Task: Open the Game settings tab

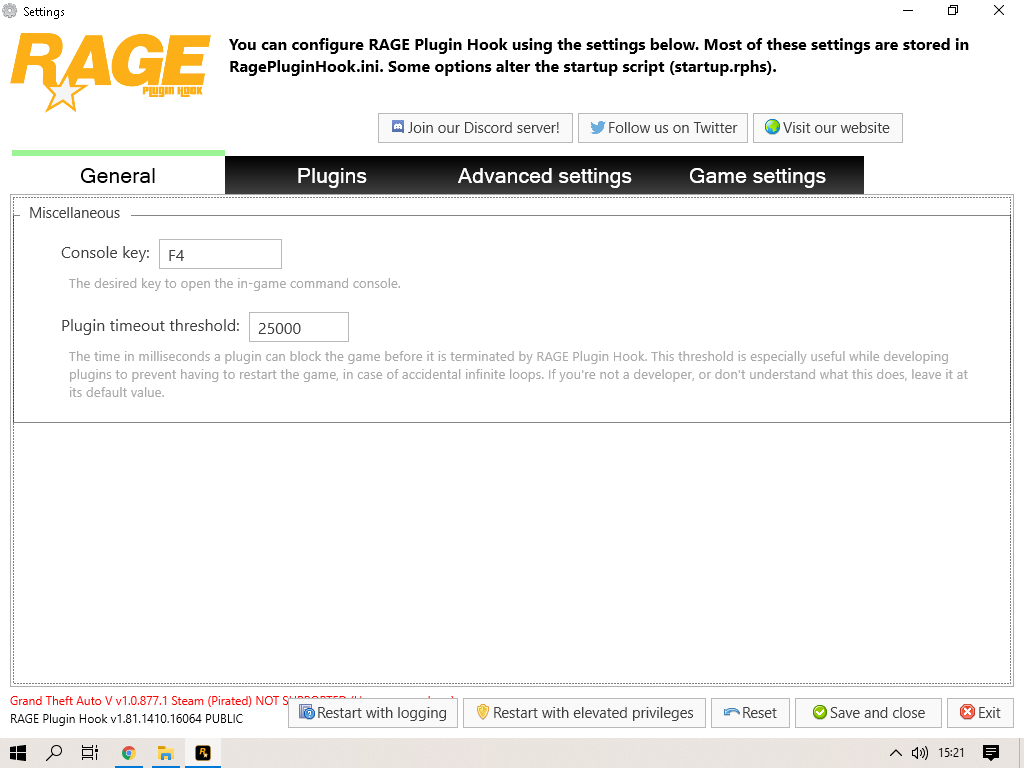Action: pos(758,175)
